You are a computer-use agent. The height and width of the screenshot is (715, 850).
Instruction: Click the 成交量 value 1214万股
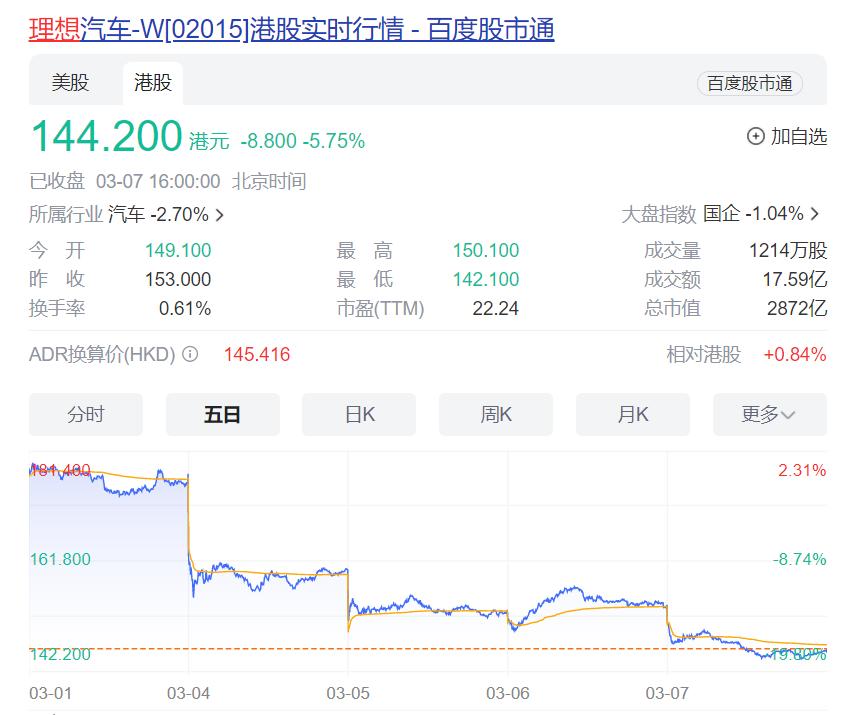click(788, 250)
